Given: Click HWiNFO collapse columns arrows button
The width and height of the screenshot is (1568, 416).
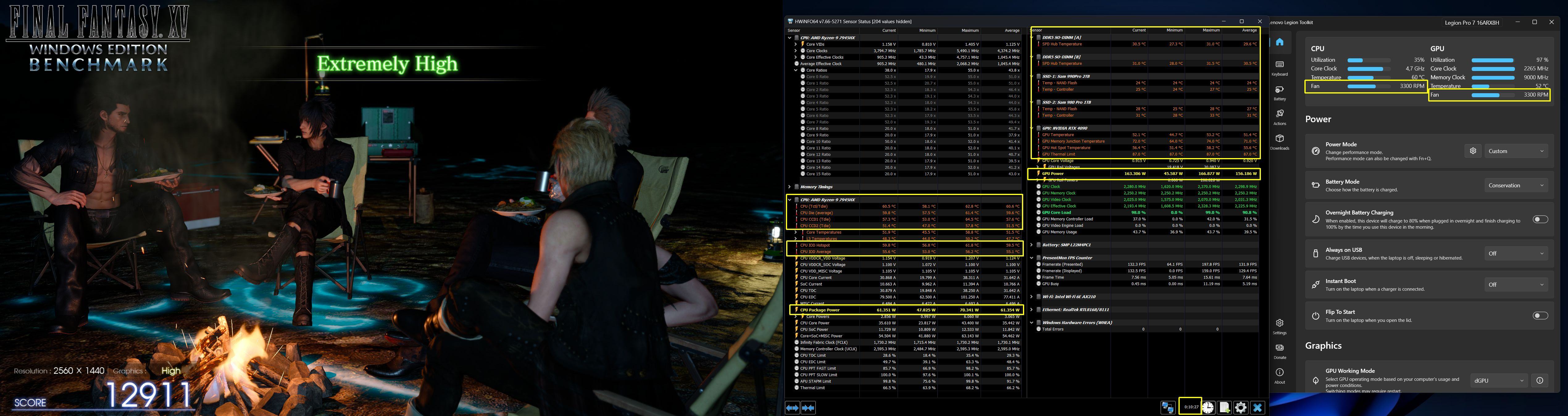Looking at the screenshot, I should [x=808, y=407].
